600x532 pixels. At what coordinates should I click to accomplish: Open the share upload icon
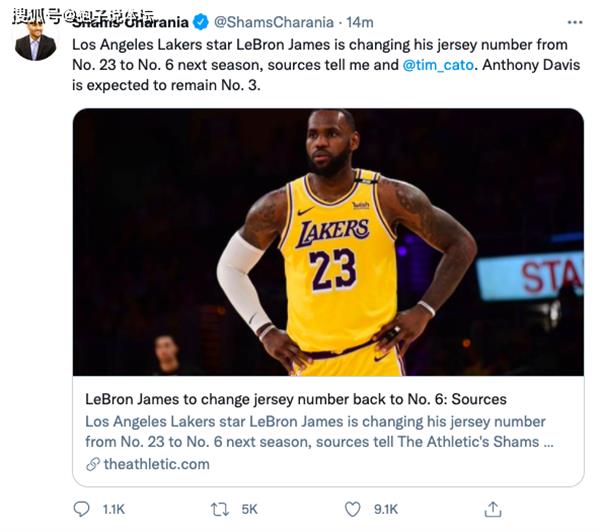493,509
